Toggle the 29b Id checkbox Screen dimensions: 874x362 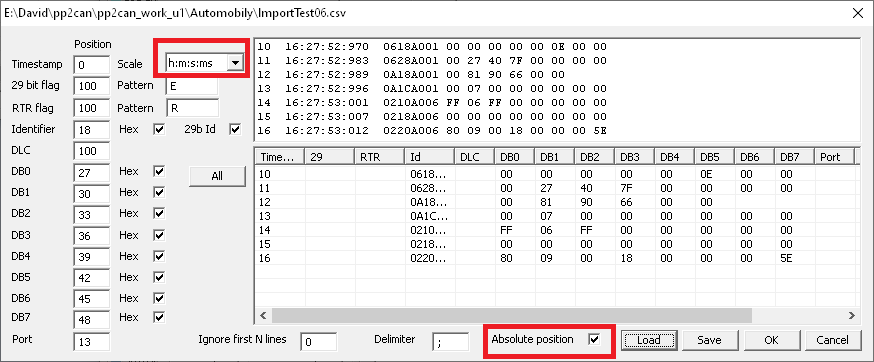click(235, 129)
